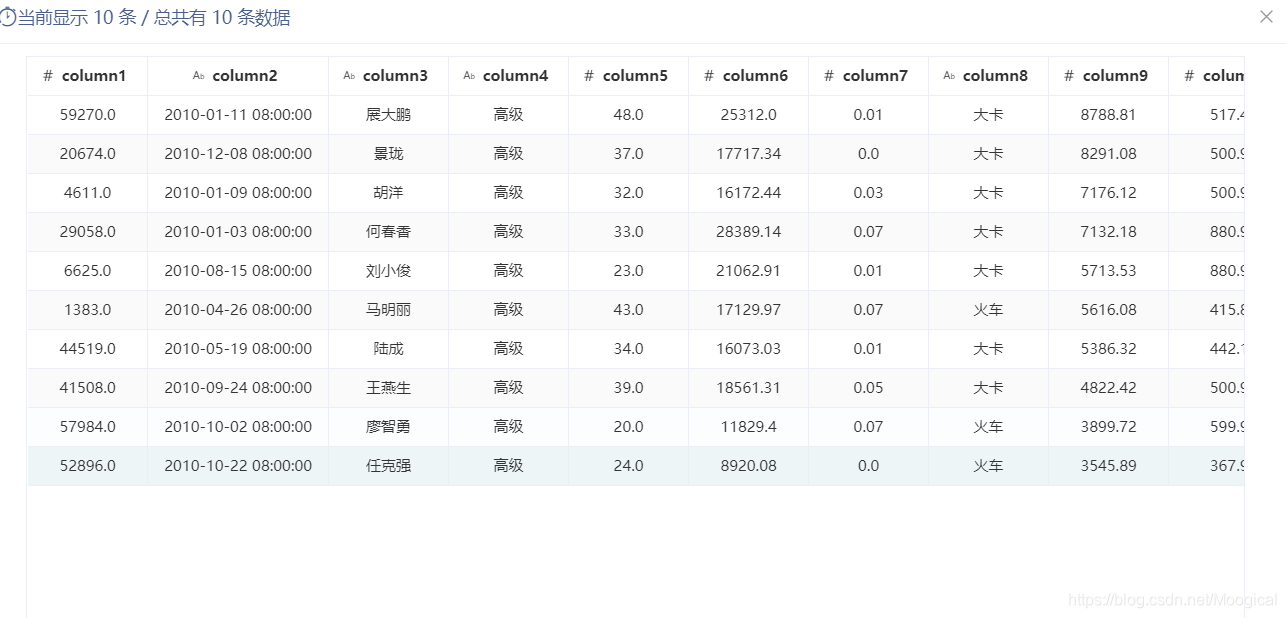Viewport: 1286px width, 618px height.
Task: Select the column9 header label
Action: (x=1115, y=76)
